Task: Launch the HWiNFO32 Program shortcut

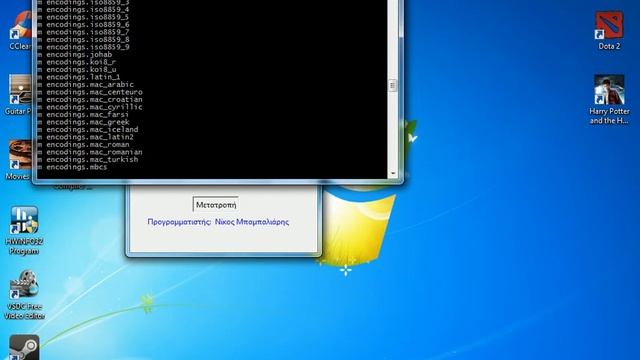Action: point(24,231)
